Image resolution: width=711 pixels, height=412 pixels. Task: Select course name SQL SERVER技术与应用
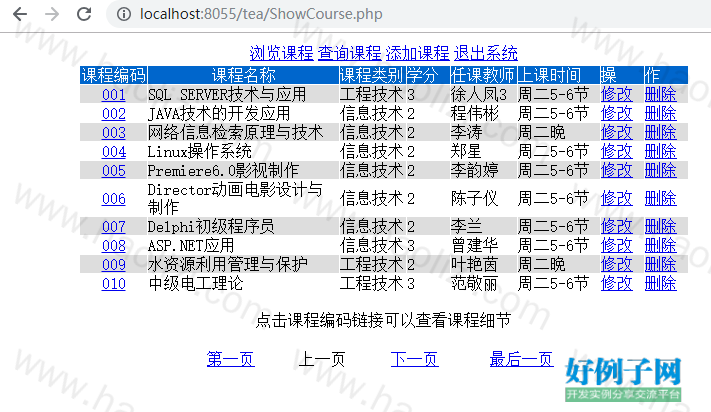click(x=227, y=95)
